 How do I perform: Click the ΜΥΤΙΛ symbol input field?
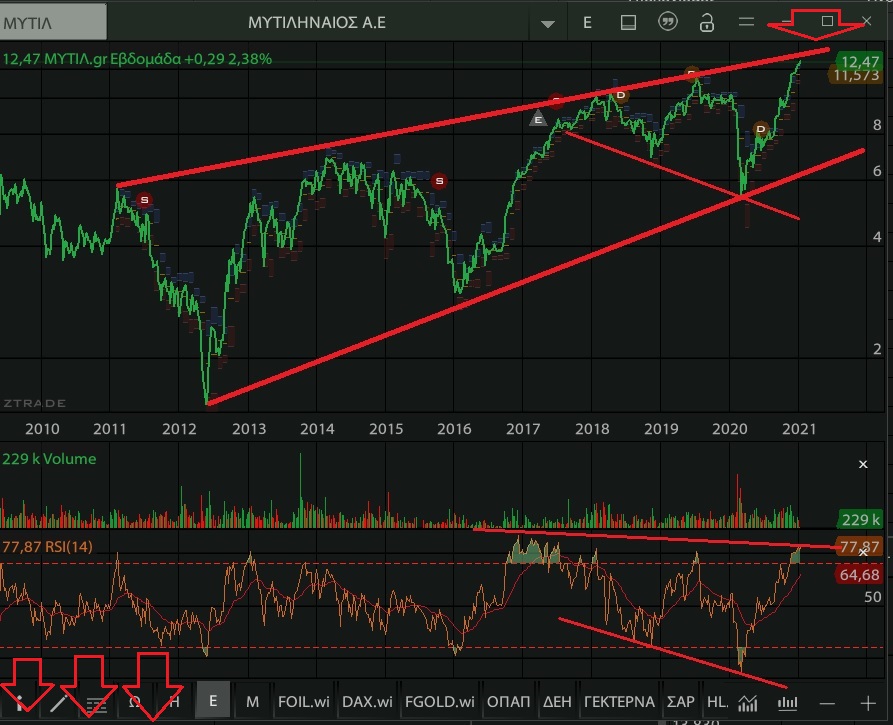[53, 22]
